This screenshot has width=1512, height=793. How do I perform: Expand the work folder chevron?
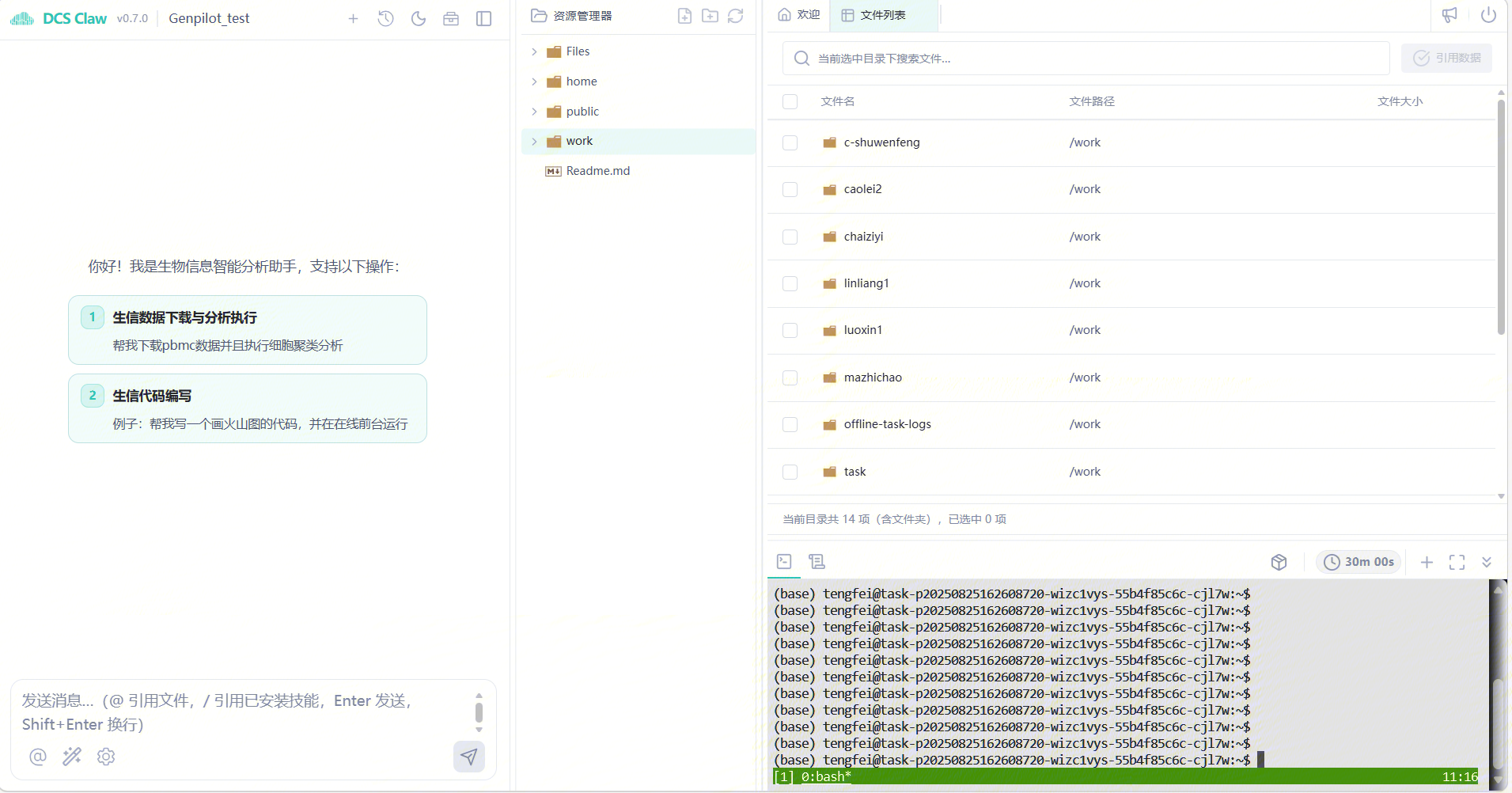[534, 141]
